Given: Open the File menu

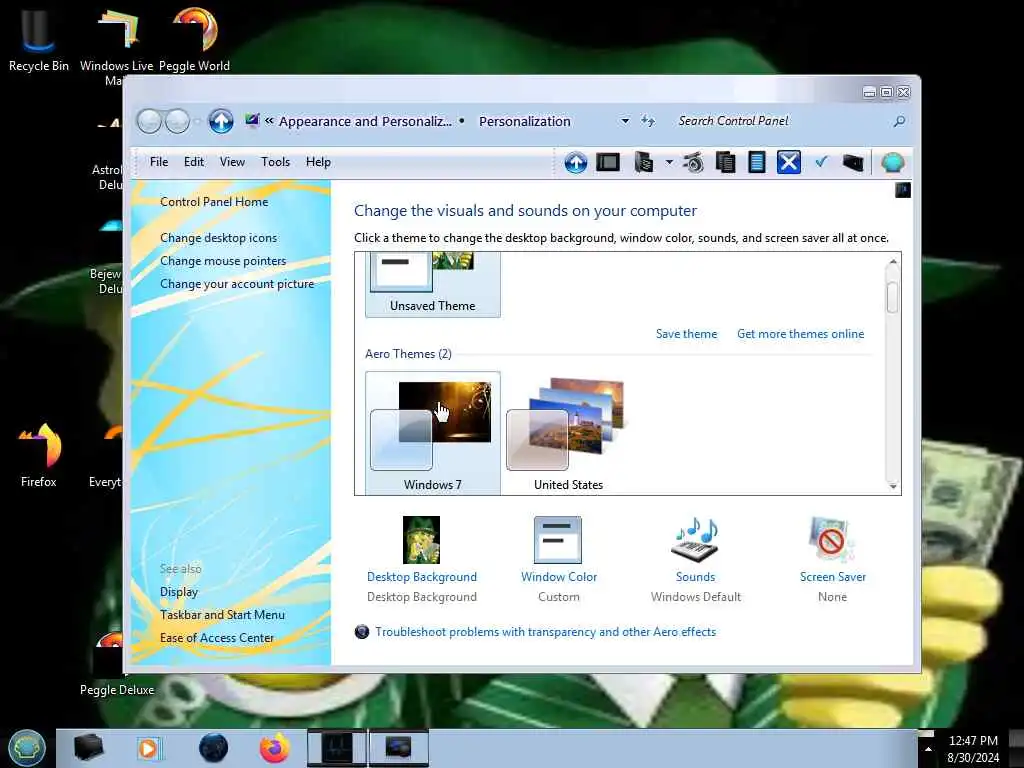Looking at the screenshot, I should (159, 162).
